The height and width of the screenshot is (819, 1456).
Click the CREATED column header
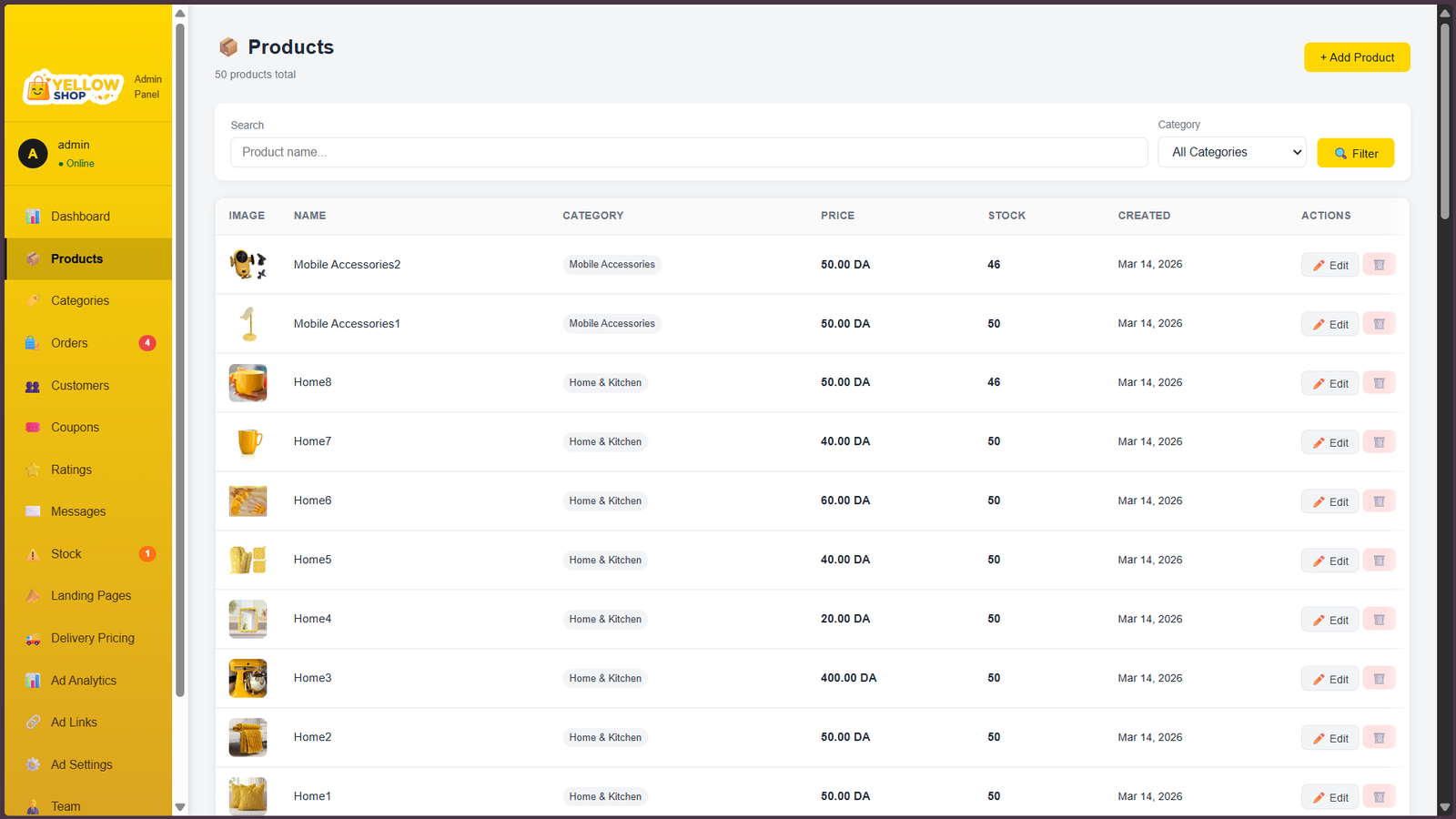(1144, 216)
